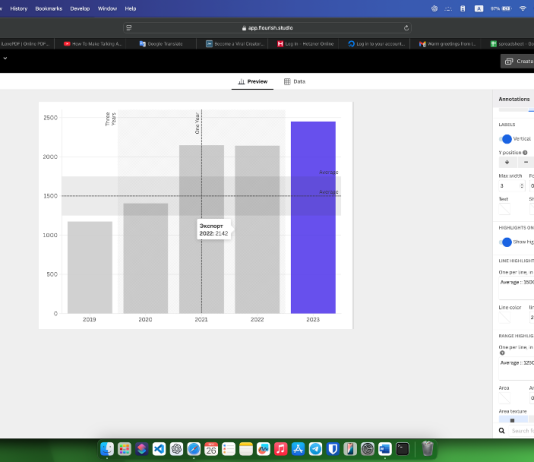Toggle the Show highlights switch
The height and width of the screenshot is (462, 534).
(x=506, y=242)
